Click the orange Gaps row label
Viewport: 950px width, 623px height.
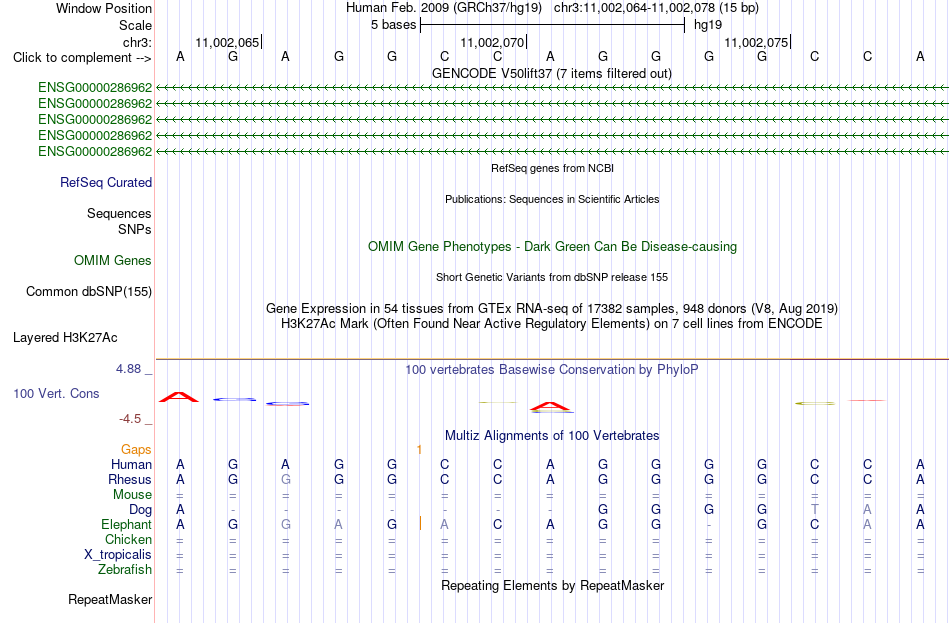coord(136,450)
